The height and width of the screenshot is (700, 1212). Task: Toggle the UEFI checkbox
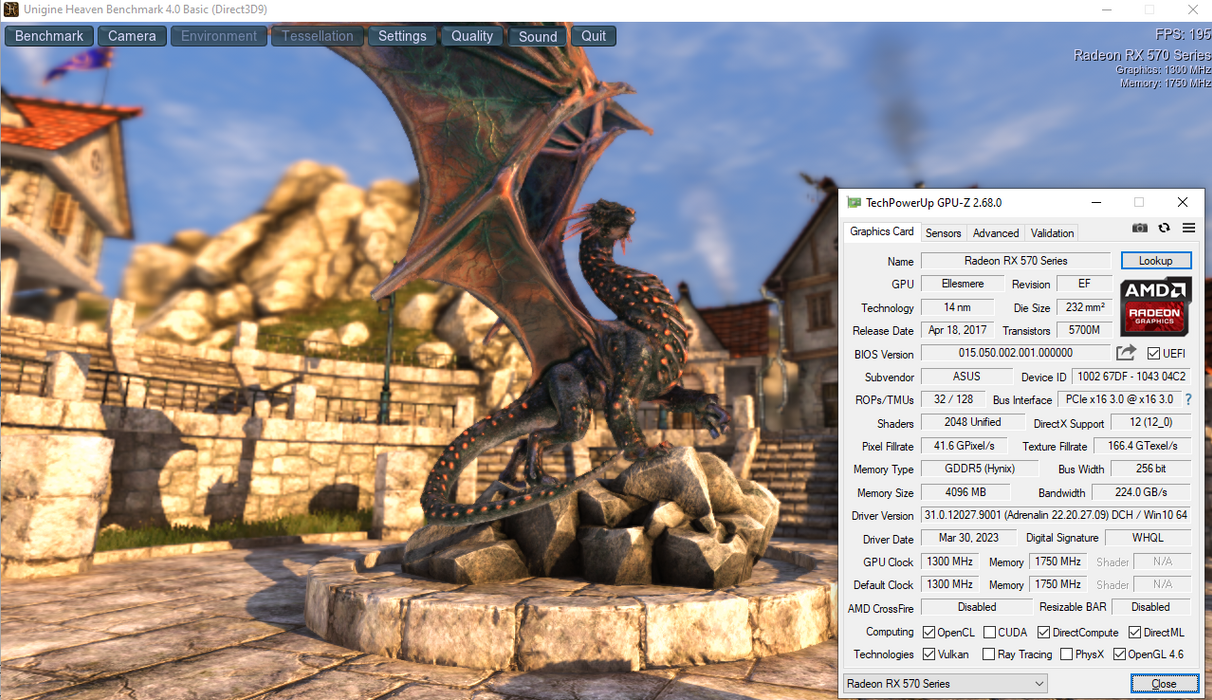[1154, 354]
